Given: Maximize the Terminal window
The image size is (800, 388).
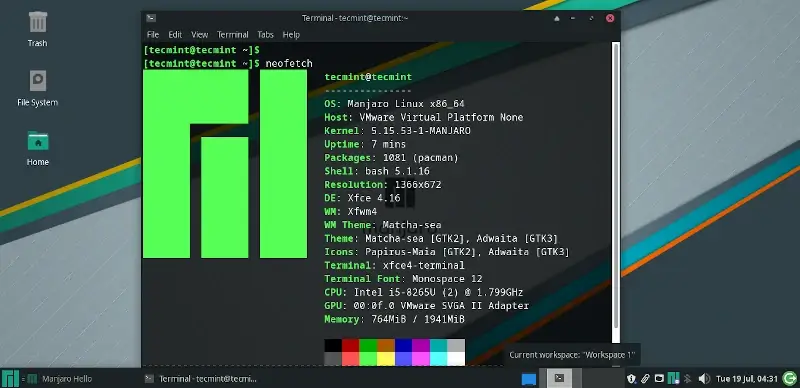Looking at the screenshot, I should (x=591, y=18).
